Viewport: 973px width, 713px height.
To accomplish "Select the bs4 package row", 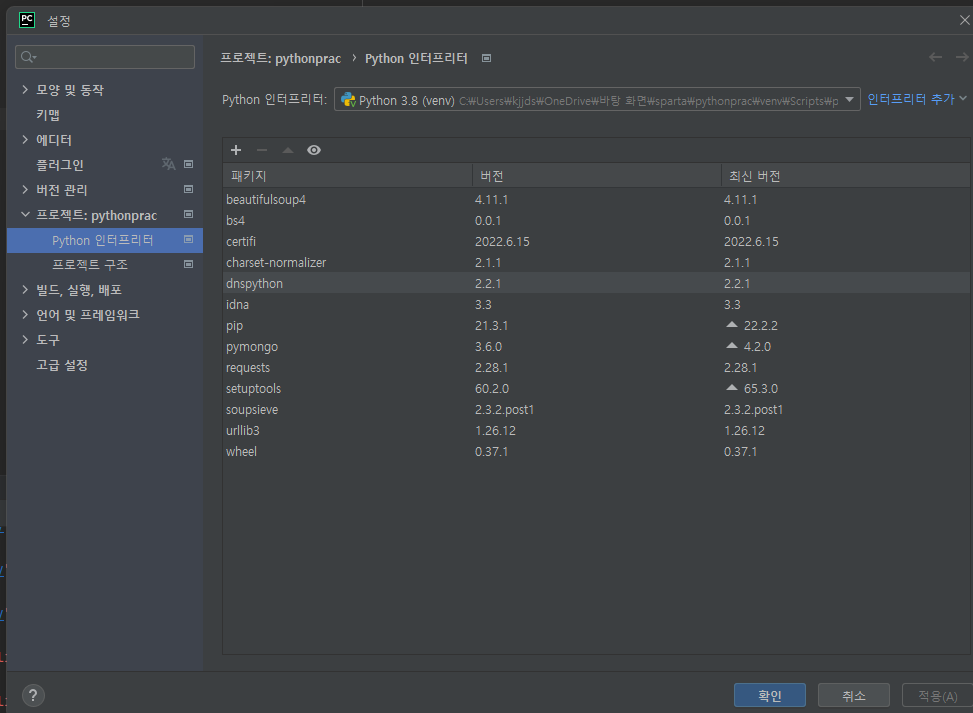I will pos(596,220).
